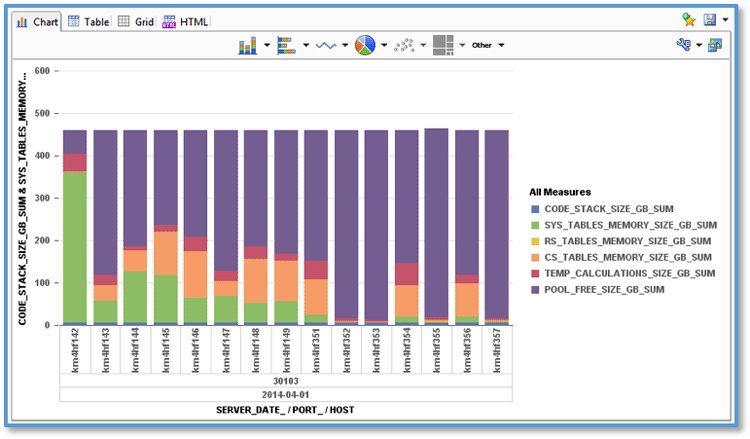This screenshot has height=439, width=750.
Task: Pick the scatter chart type icon
Action: point(404,45)
